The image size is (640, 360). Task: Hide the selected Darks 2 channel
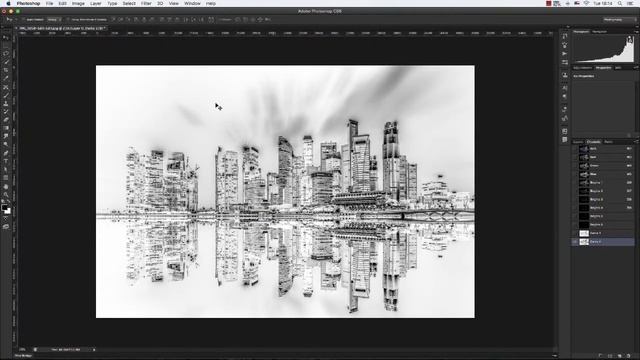pyautogui.click(x=575, y=242)
